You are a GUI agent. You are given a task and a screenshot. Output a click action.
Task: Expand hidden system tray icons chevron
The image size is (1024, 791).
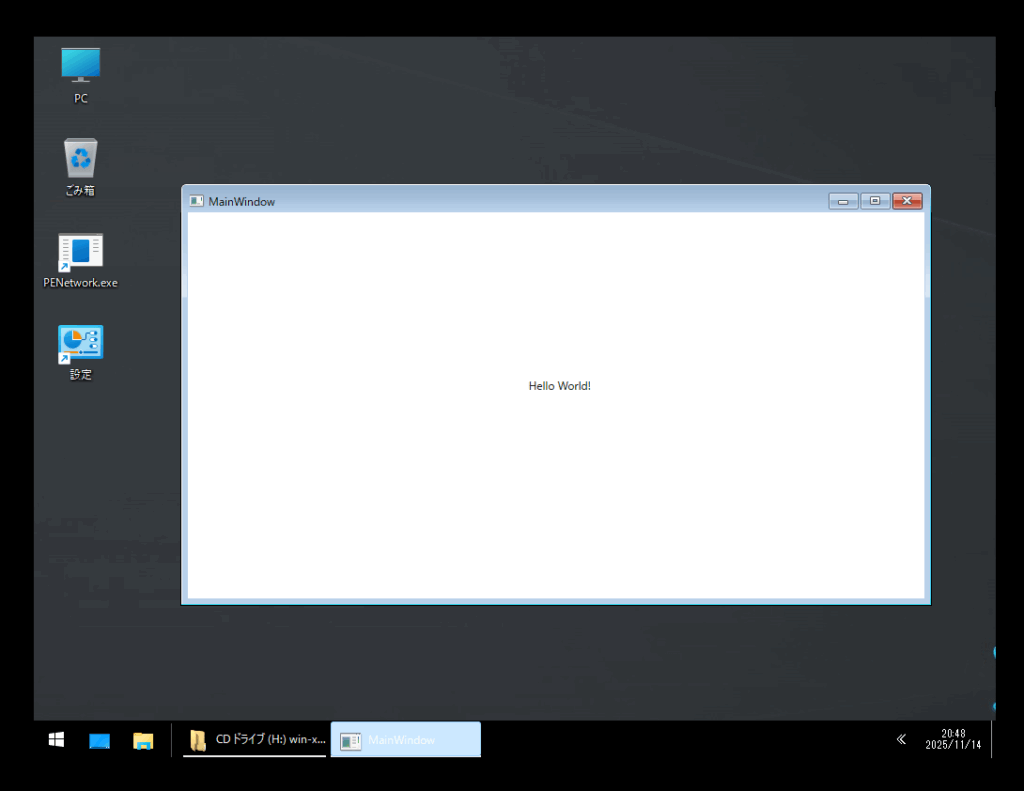click(901, 739)
